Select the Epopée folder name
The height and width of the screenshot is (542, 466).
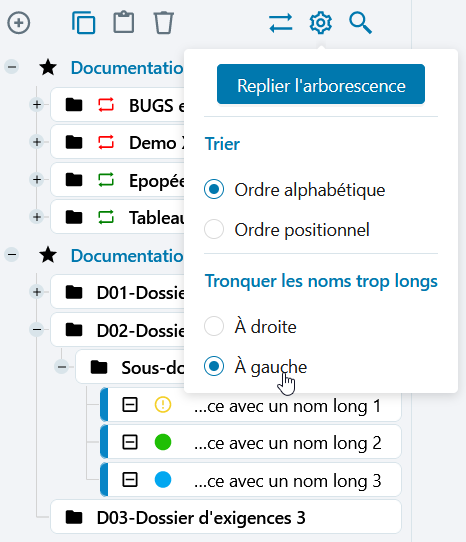(x=157, y=180)
